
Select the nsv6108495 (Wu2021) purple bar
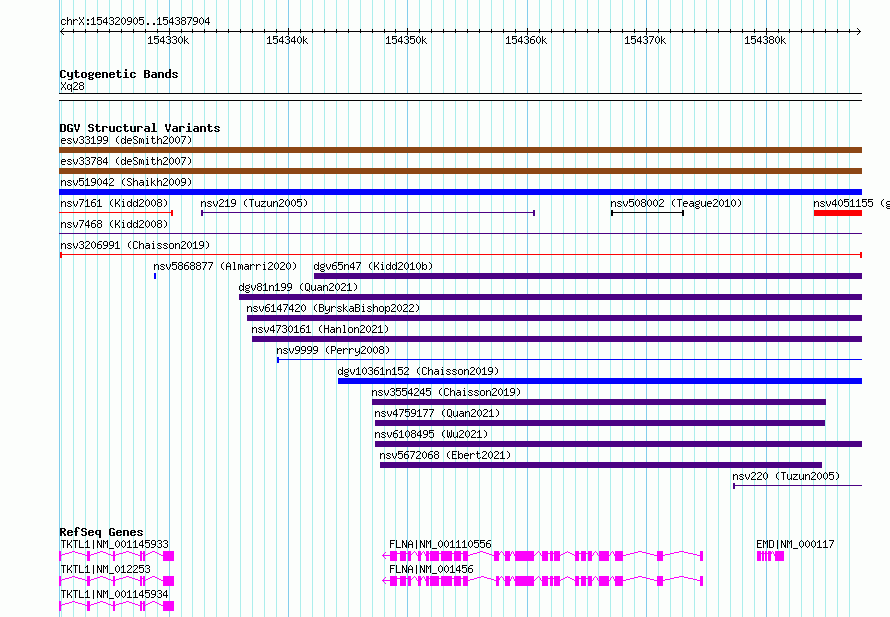coord(618,444)
